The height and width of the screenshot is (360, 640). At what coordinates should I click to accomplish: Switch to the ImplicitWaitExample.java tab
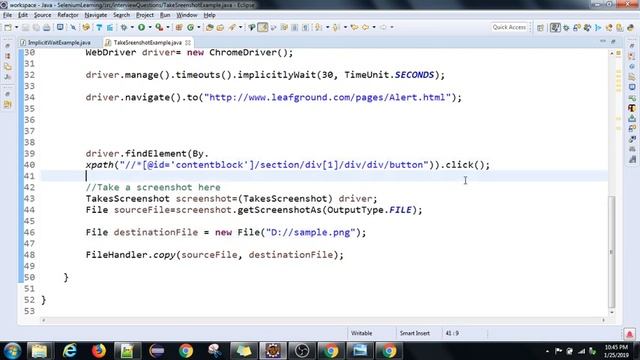coord(59,42)
